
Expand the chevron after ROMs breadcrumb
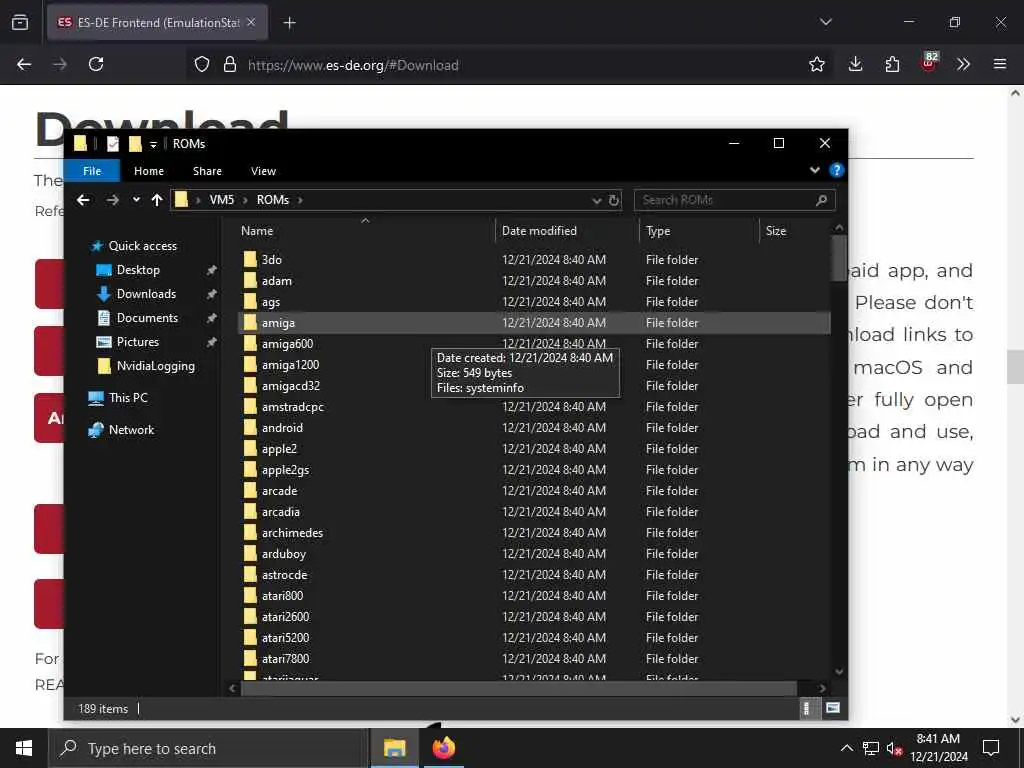point(300,200)
